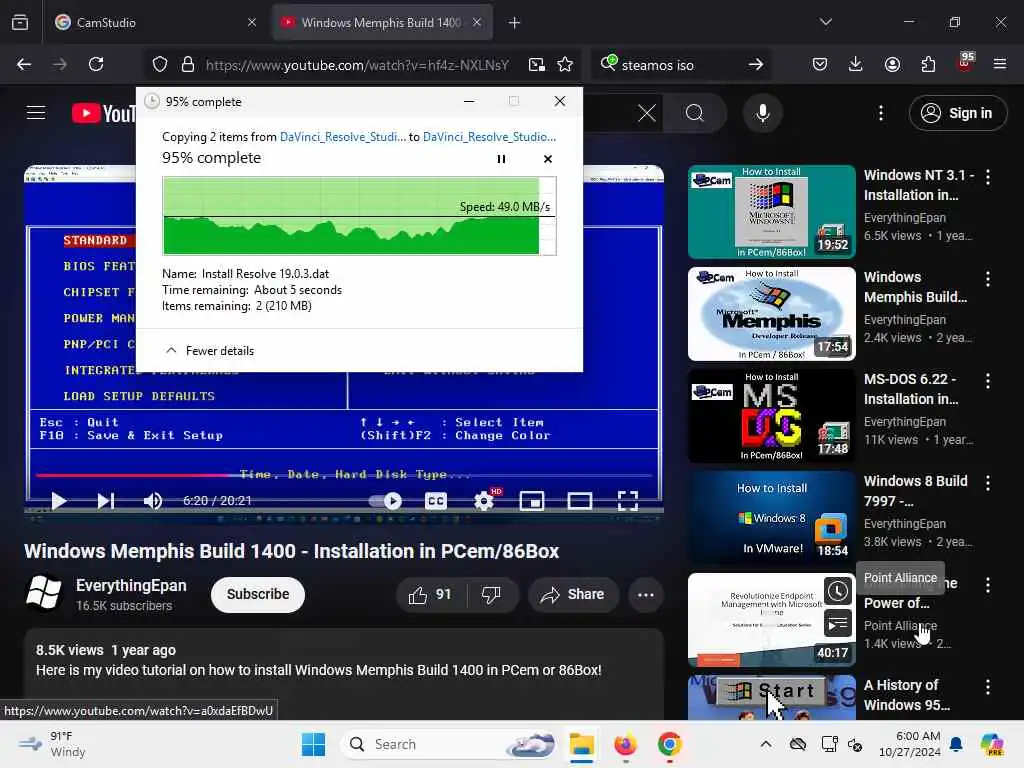List all tabs dropdown arrow

click(825, 22)
